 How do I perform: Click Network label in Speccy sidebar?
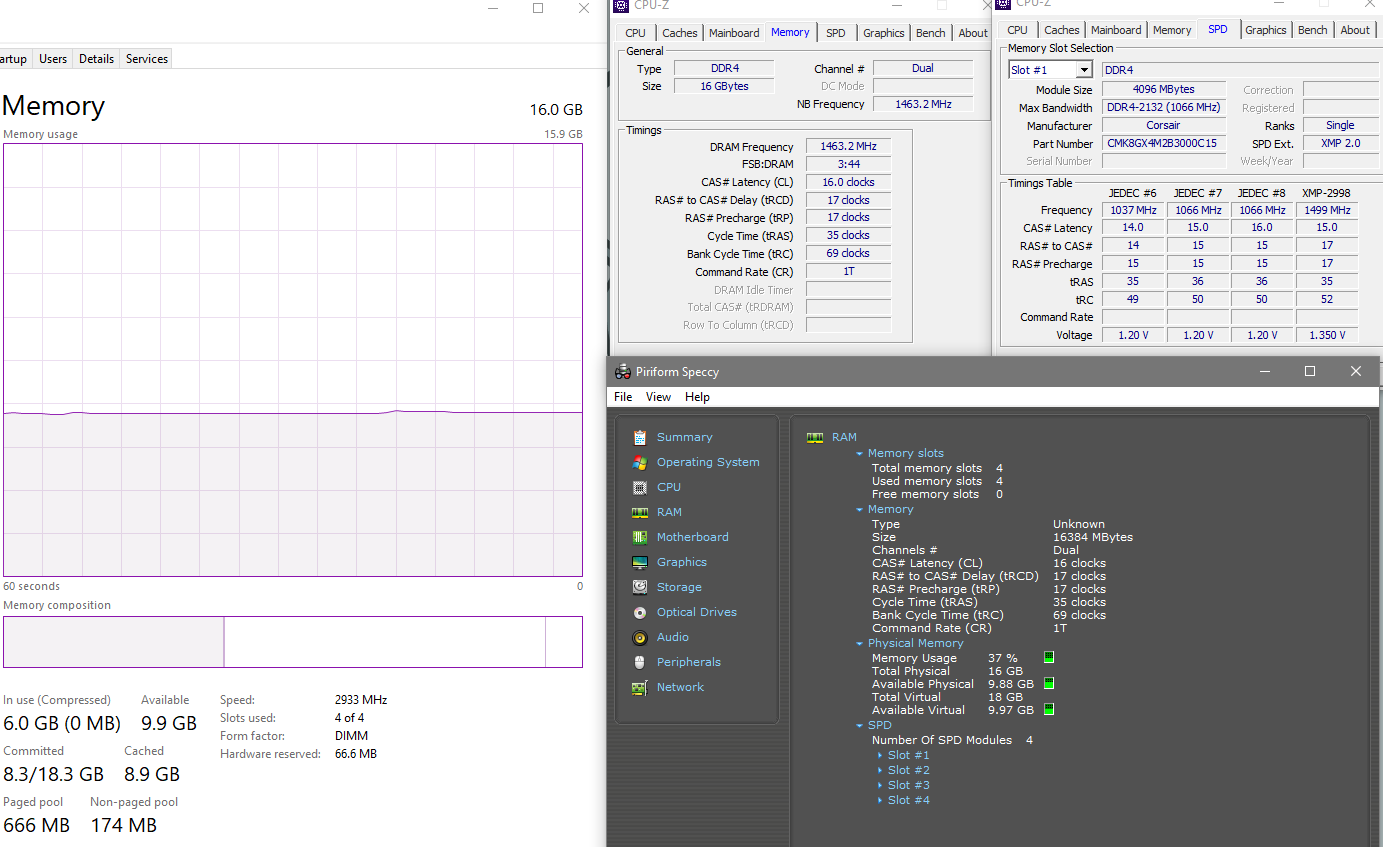click(x=680, y=687)
